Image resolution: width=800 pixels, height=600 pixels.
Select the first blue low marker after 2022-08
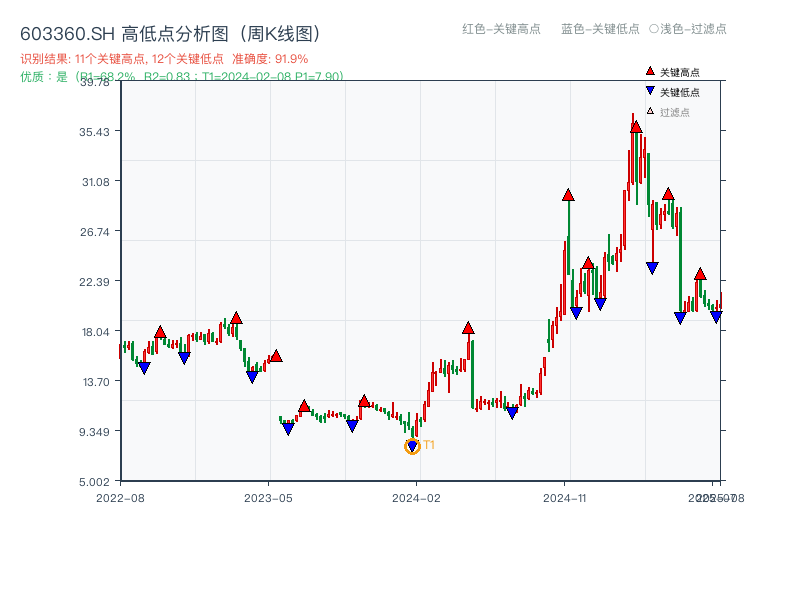pos(144,368)
